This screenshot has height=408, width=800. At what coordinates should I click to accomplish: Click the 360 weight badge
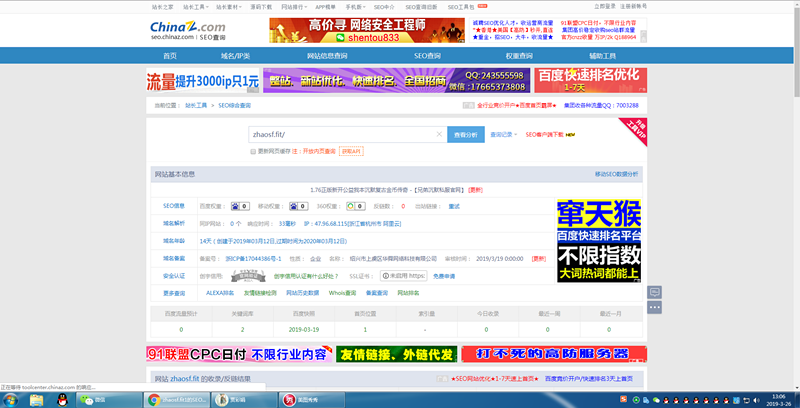point(356,207)
